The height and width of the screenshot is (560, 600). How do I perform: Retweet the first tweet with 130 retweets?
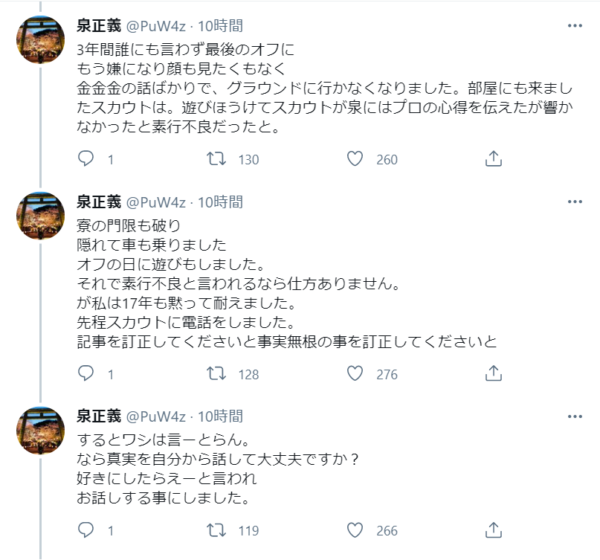point(214,159)
